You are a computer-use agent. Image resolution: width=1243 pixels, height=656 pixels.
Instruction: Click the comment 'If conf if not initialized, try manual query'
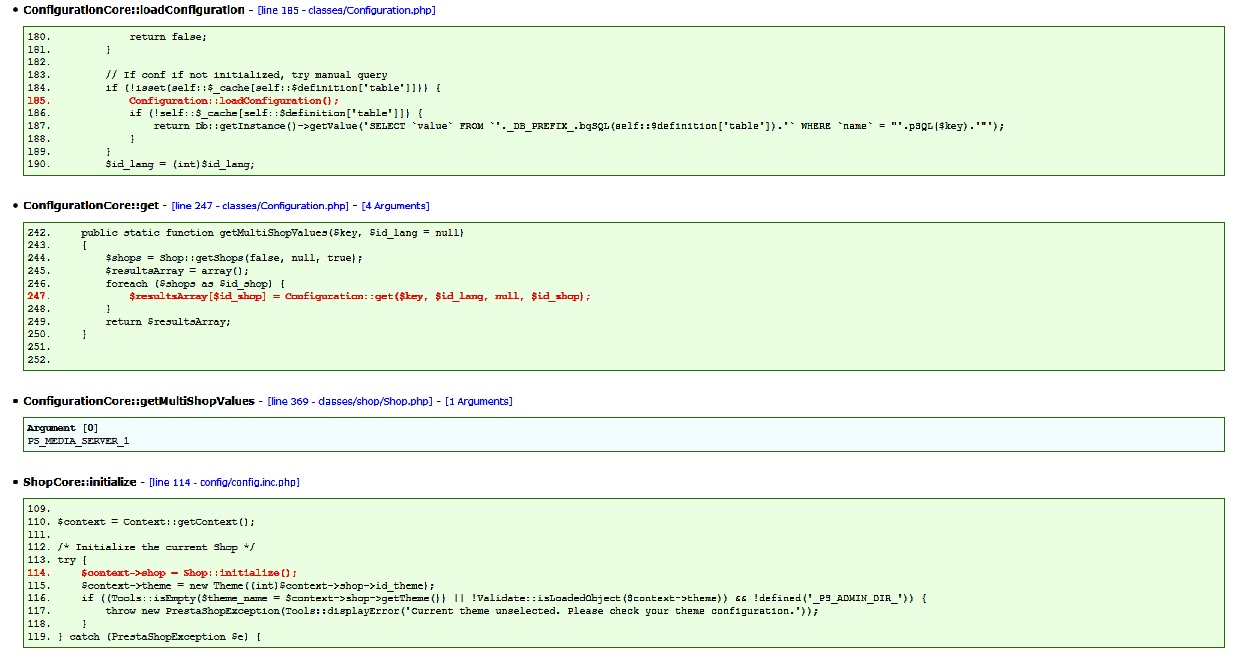(246, 75)
